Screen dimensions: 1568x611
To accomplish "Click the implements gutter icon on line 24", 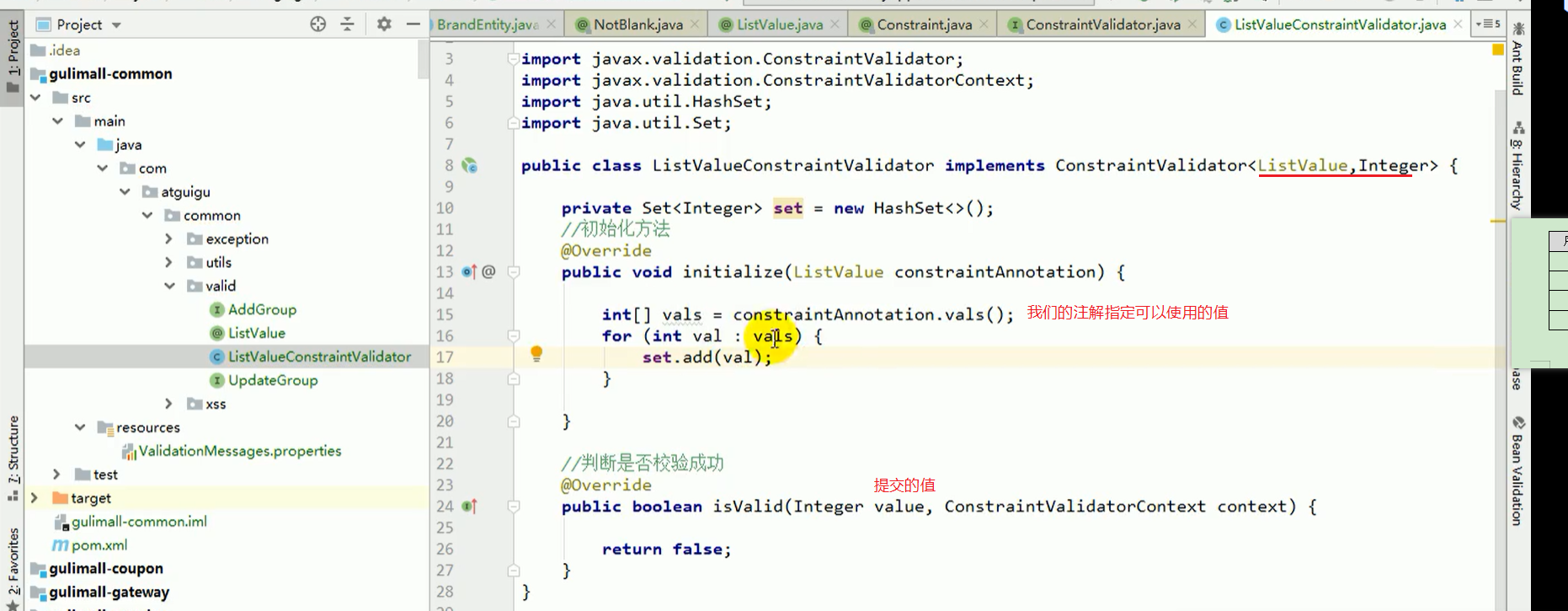I will (x=469, y=506).
